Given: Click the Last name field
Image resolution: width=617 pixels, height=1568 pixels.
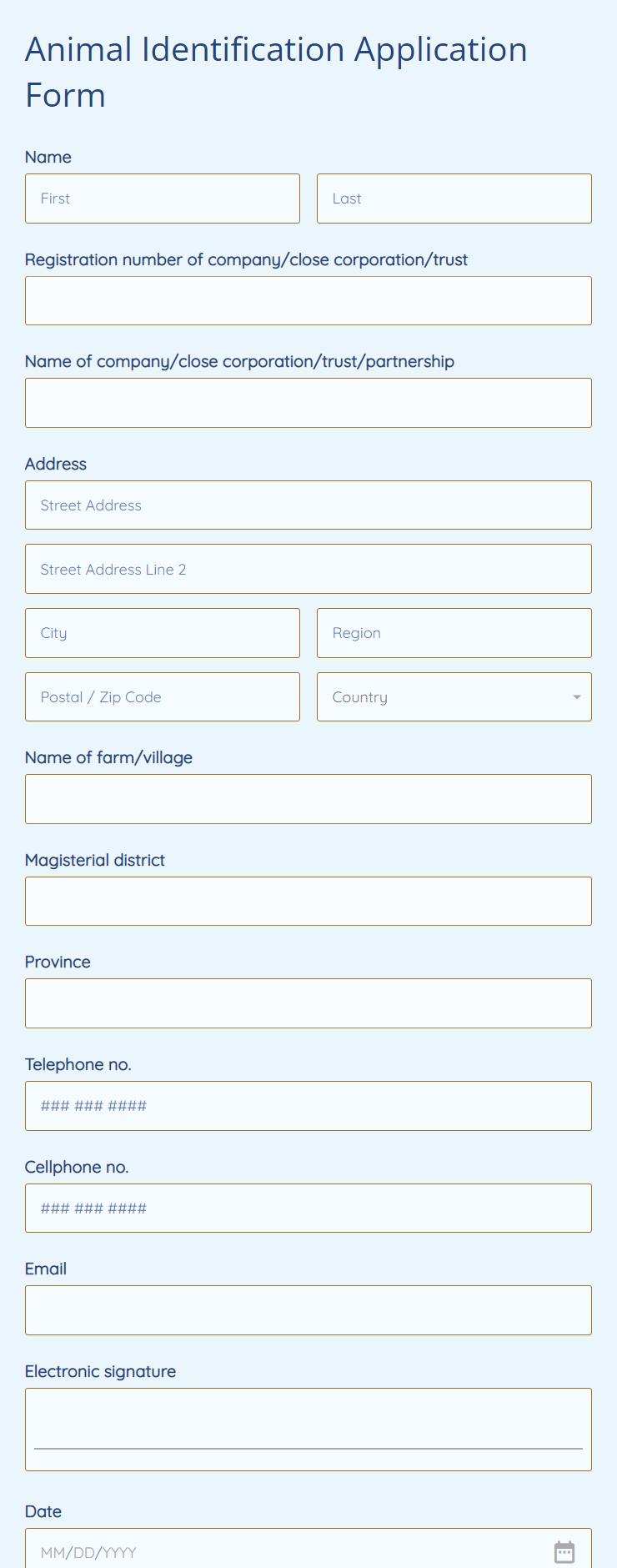Looking at the screenshot, I should 454,199.
